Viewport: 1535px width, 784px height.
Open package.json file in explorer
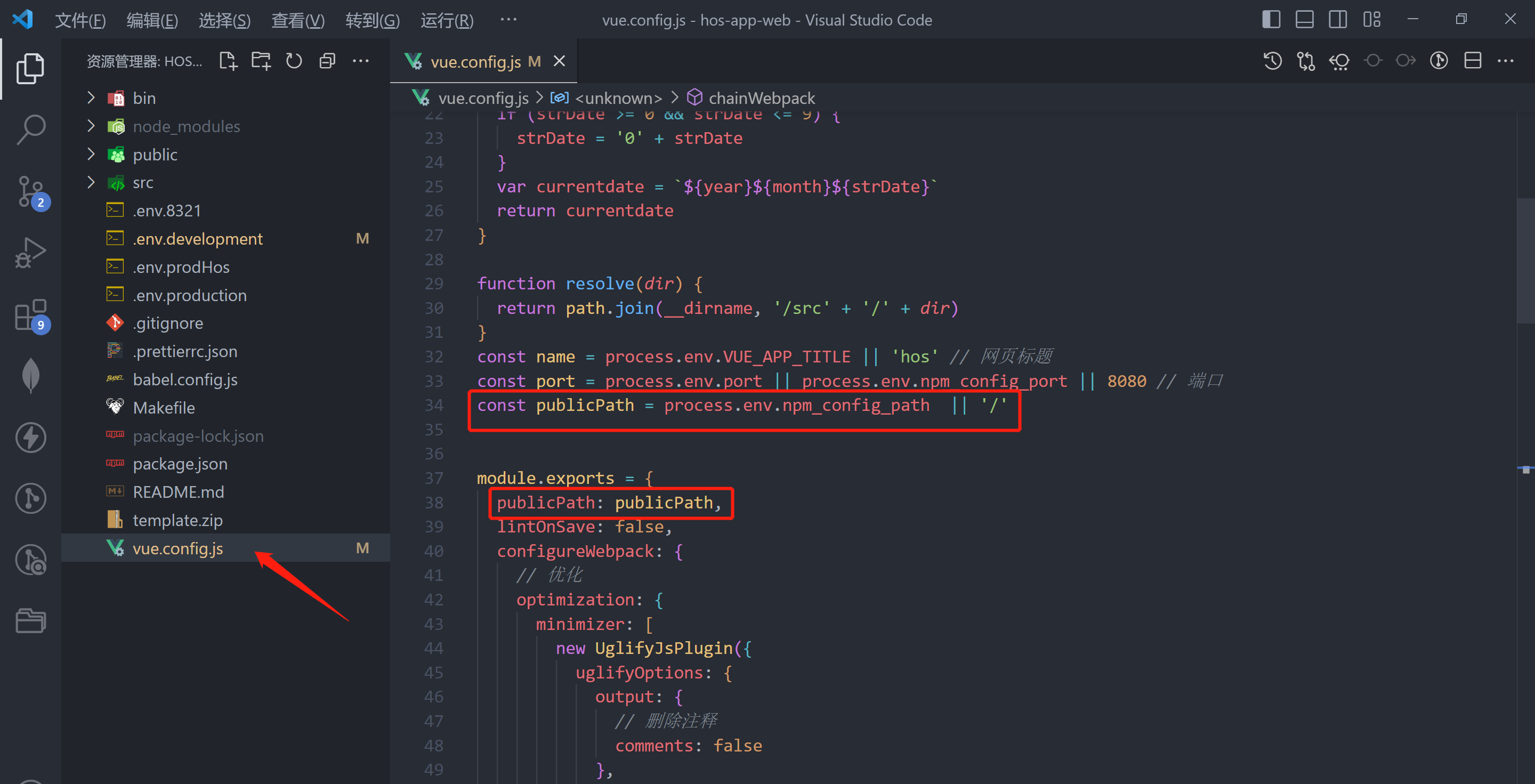[180, 464]
